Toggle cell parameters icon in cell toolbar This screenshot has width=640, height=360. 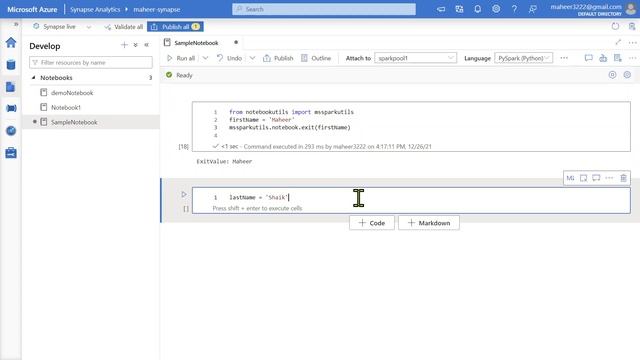click(x=584, y=178)
